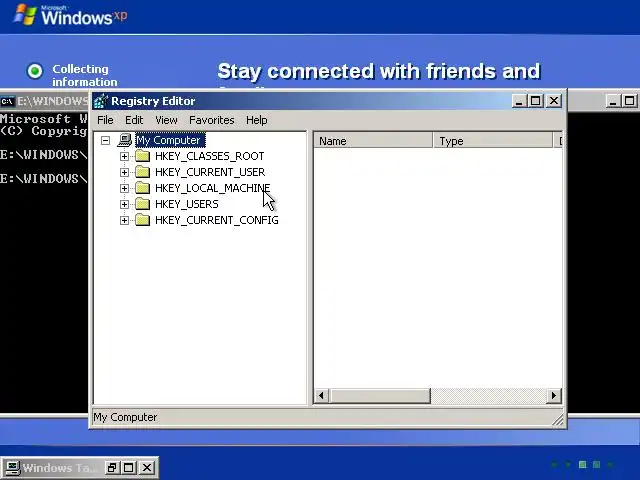Expand the HKEY_USERS key

pyautogui.click(x=124, y=204)
